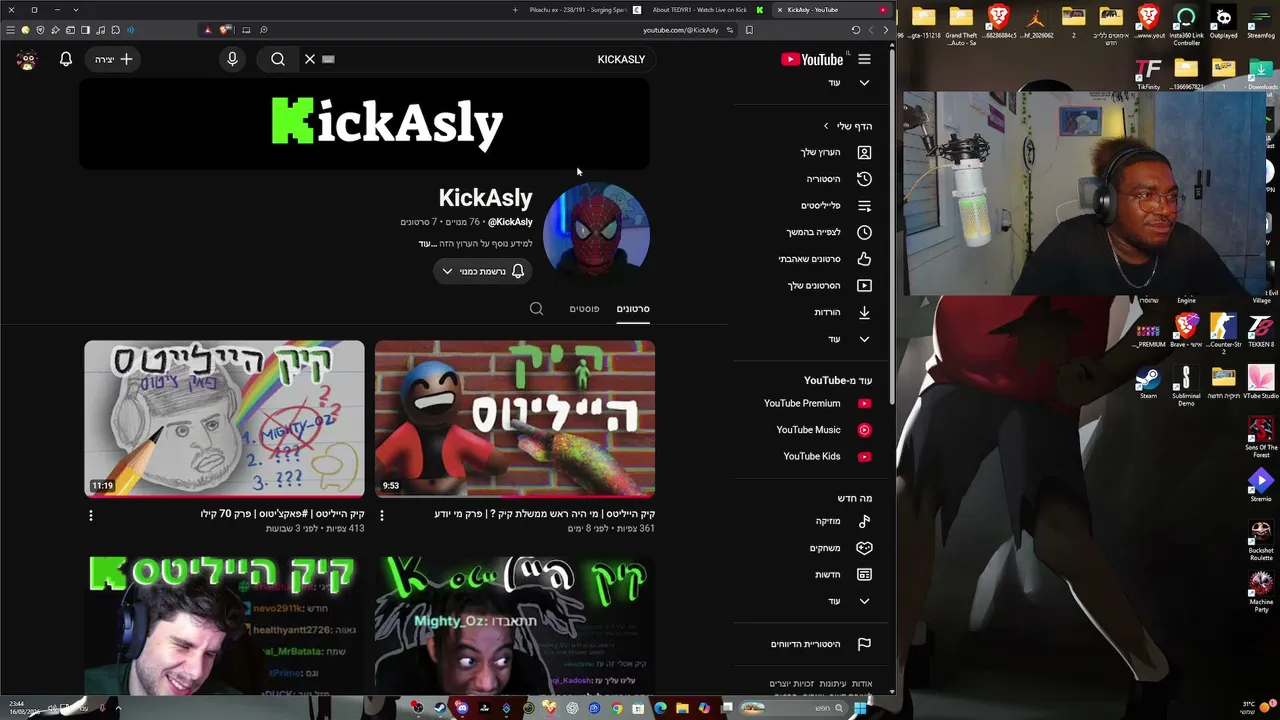The image size is (1280, 720).
Task: Open the נרשמת כמנוי subscription dropdown
Action: [482, 271]
